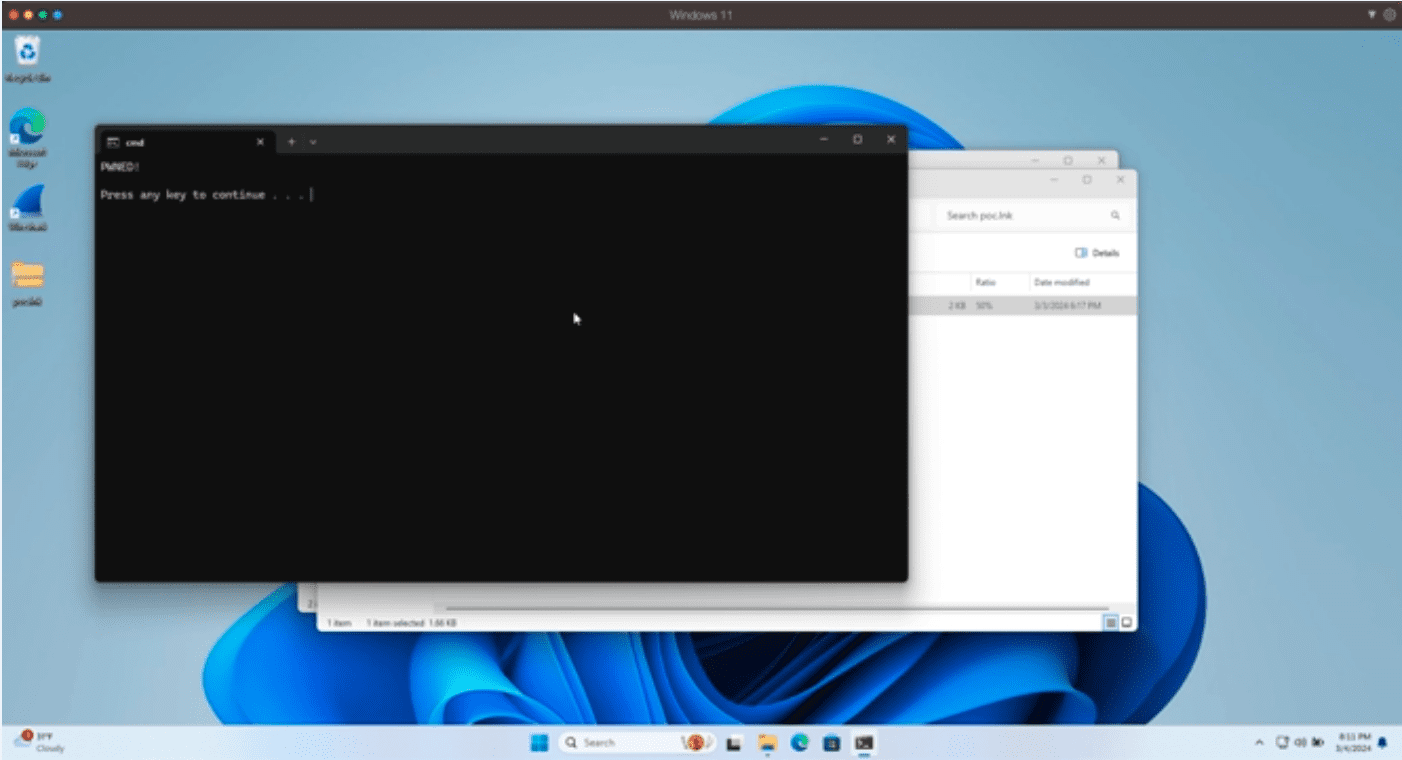Maximize the front Explorer window
Viewport: 1402px width, 760px height.
(x=1087, y=180)
